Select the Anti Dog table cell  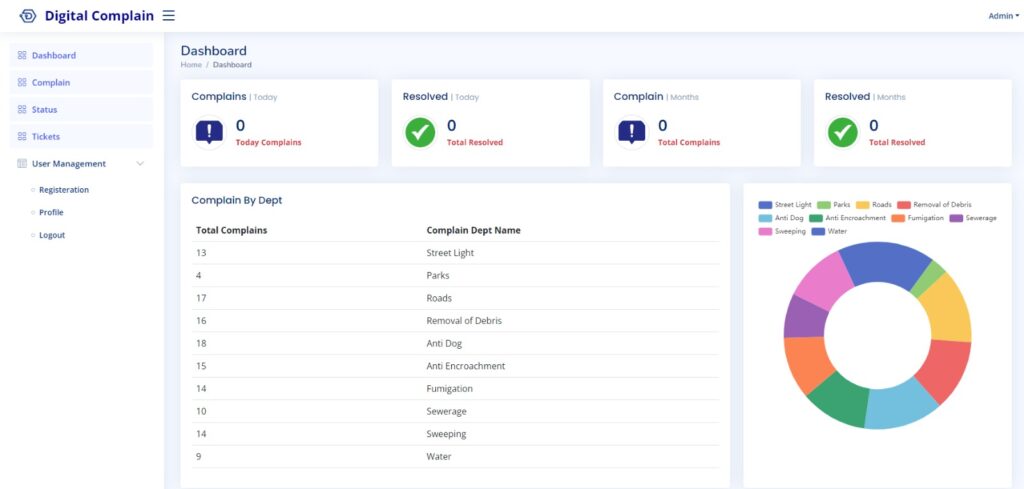click(x=444, y=343)
